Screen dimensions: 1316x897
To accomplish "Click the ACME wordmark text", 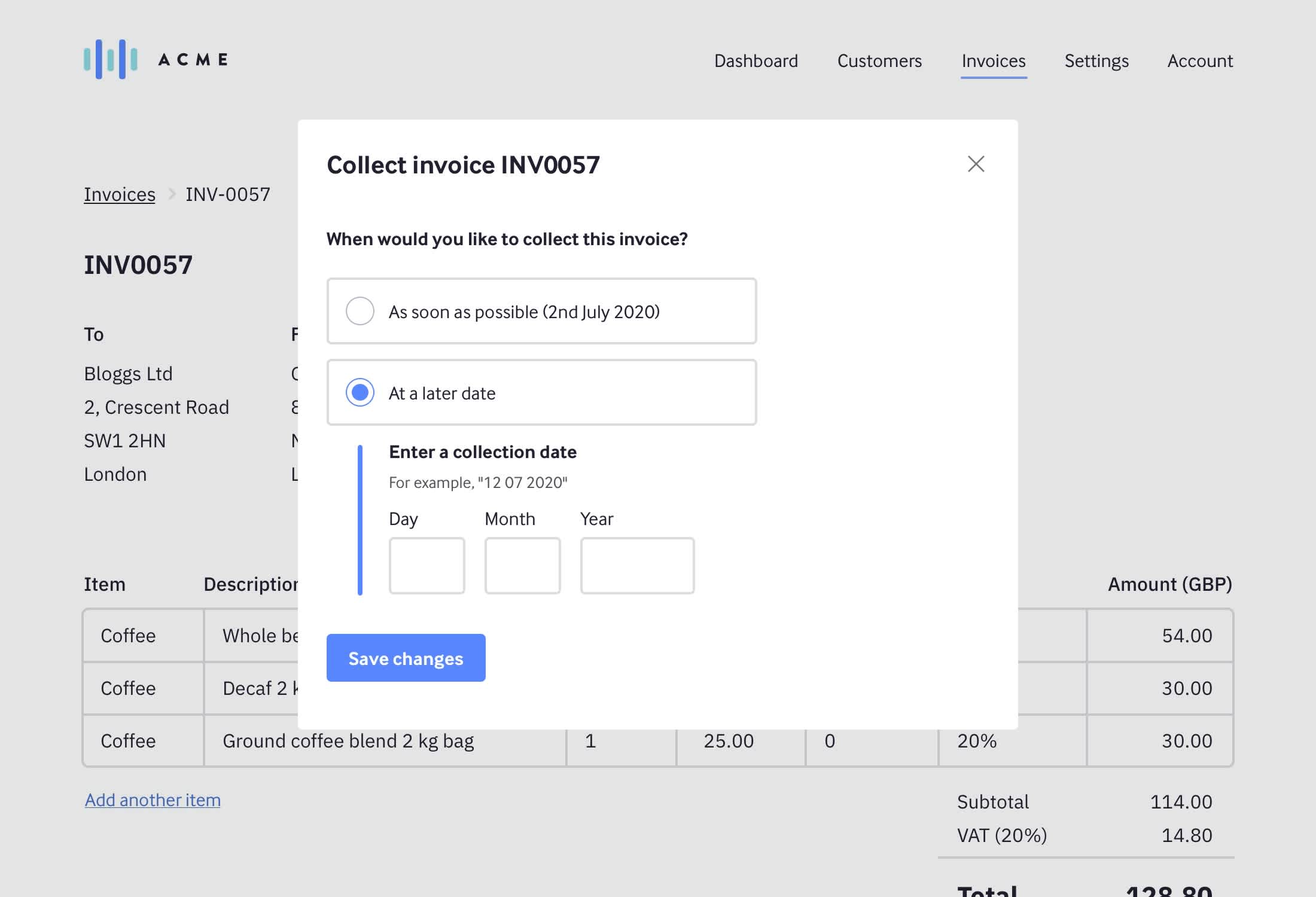I will click(193, 60).
